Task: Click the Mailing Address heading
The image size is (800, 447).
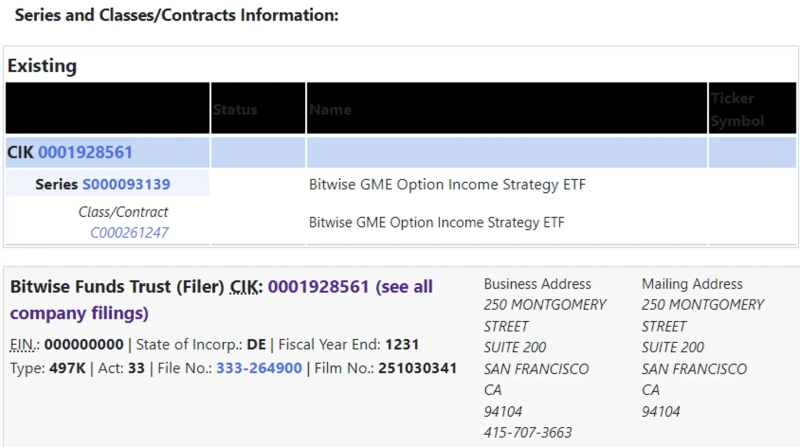Action: pyautogui.click(x=692, y=284)
